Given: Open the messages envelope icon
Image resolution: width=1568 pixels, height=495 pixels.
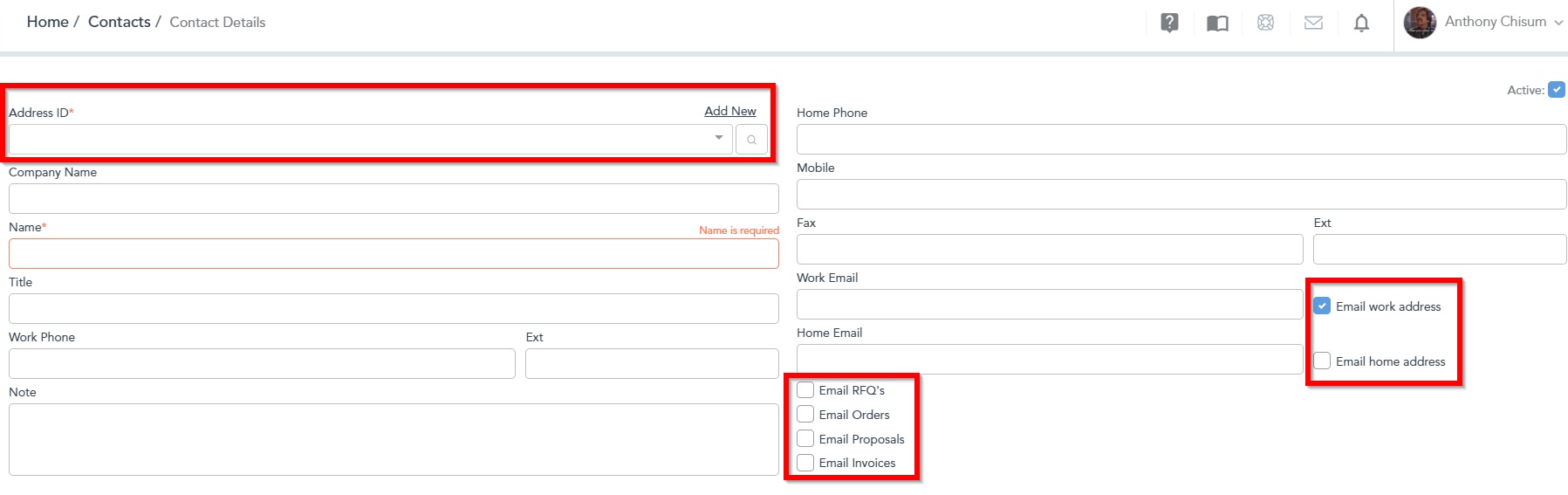Looking at the screenshot, I should [1313, 23].
